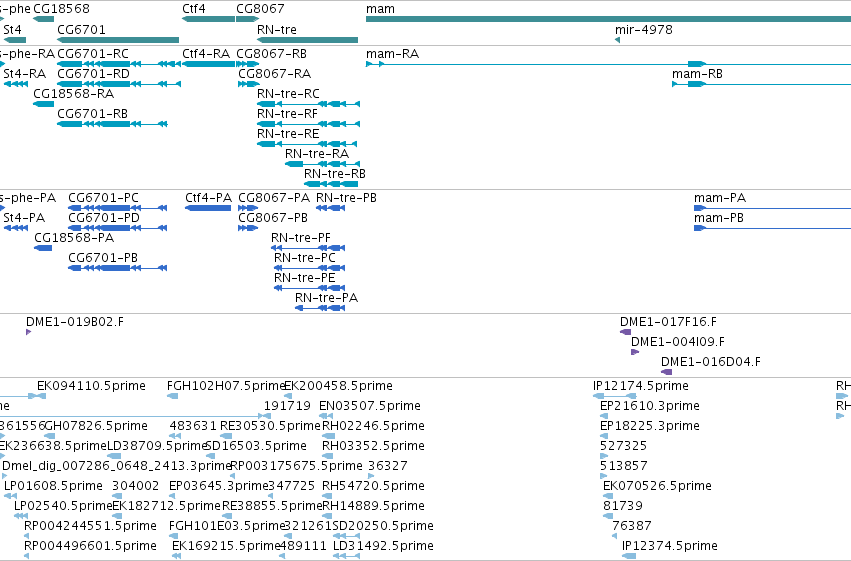Screen dimensions: 851x561
Task: Select the mam gene bar
Action: coord(608,19)
